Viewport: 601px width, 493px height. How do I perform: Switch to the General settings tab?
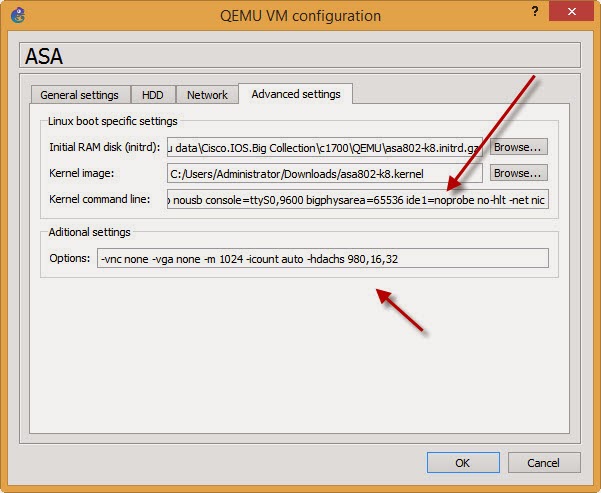tap(79, 95)
